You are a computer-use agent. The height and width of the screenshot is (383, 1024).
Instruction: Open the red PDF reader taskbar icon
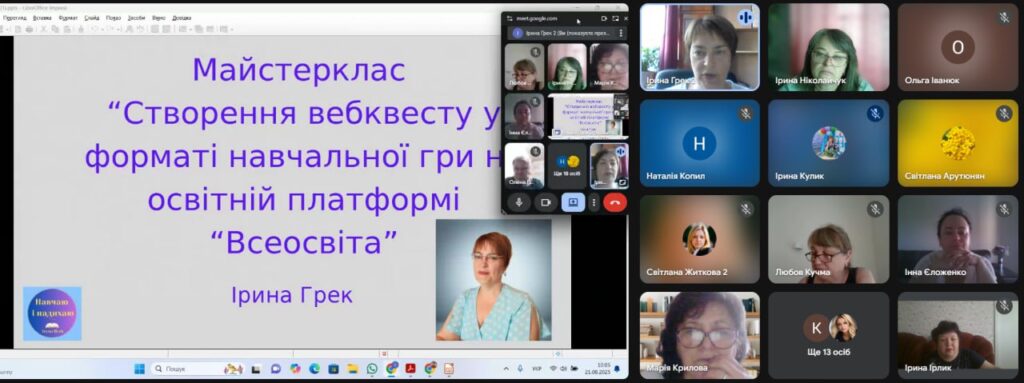pos(410,369)
